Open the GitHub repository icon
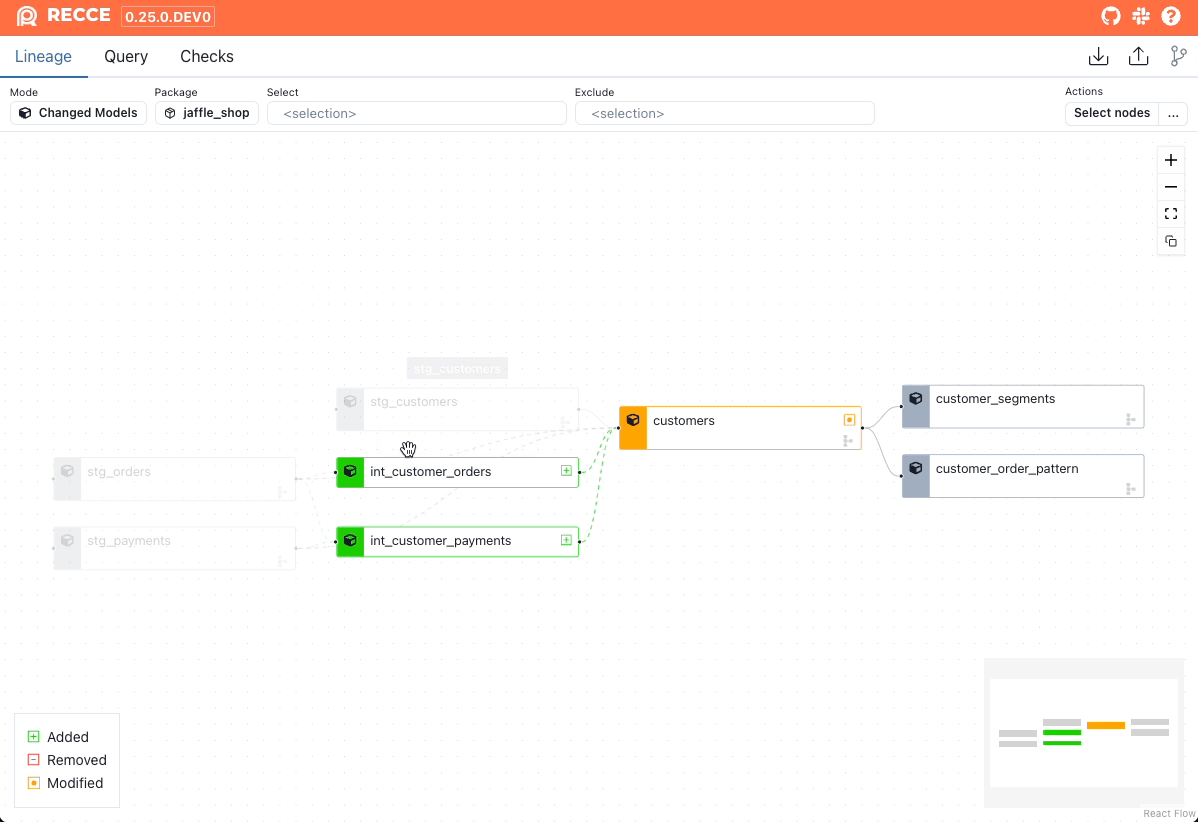 1111,16
